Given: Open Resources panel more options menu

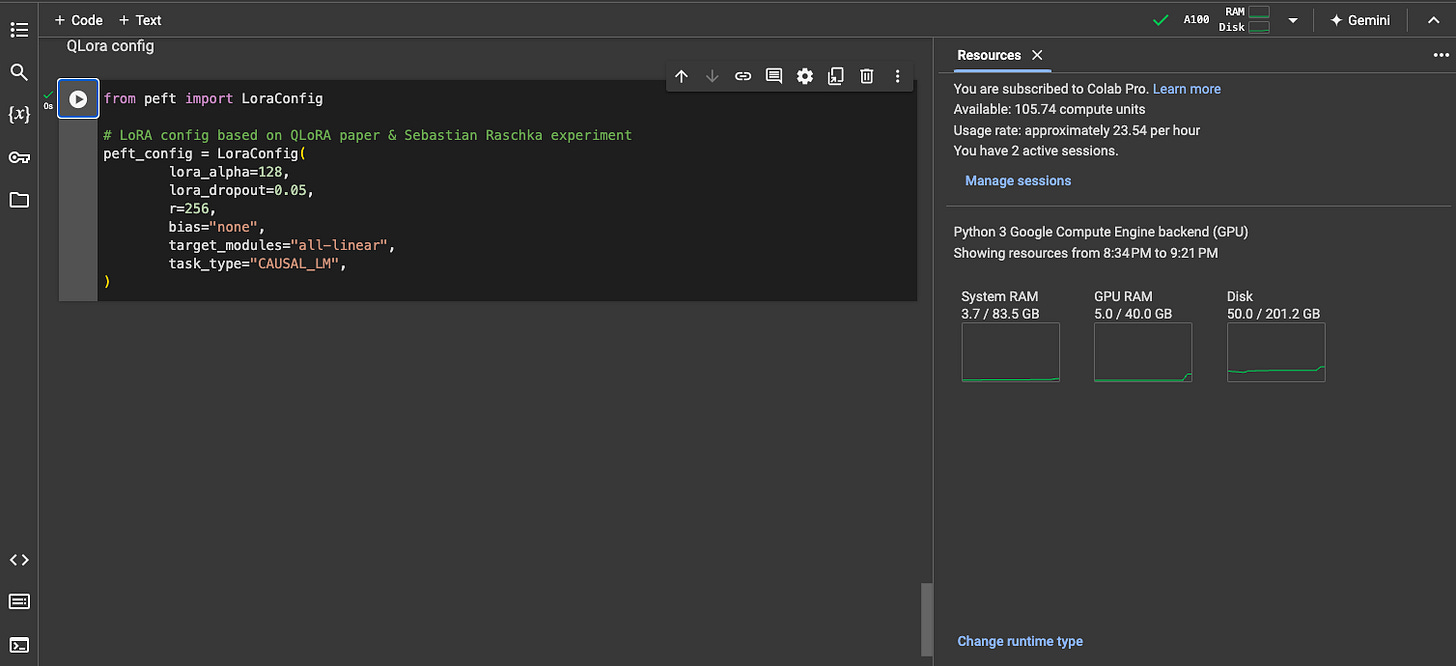Looking at the screenshot, I should point(1441,55).
